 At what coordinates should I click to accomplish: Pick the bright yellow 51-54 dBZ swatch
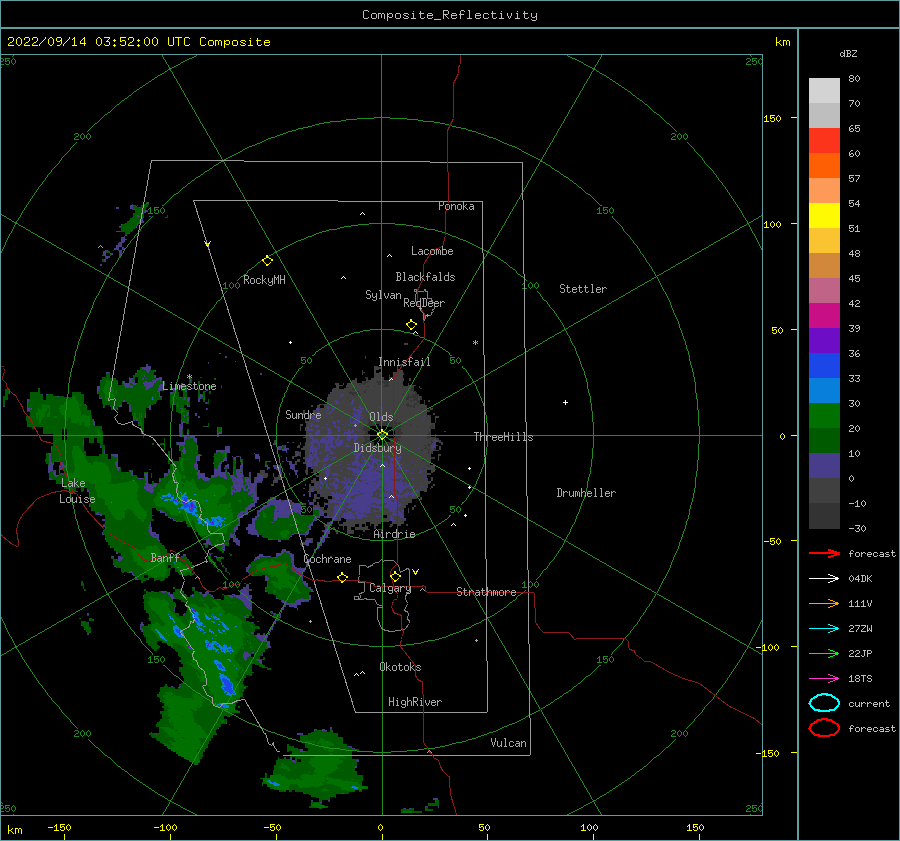click(824, 216)
